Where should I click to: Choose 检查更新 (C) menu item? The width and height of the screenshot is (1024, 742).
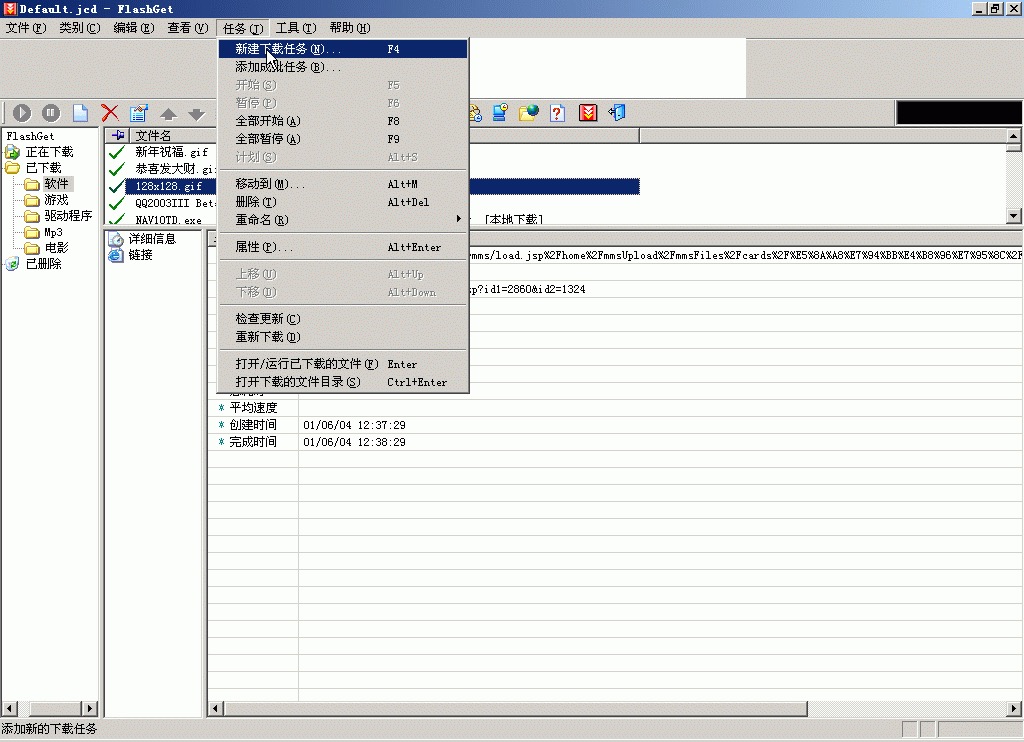coord(343,319)
